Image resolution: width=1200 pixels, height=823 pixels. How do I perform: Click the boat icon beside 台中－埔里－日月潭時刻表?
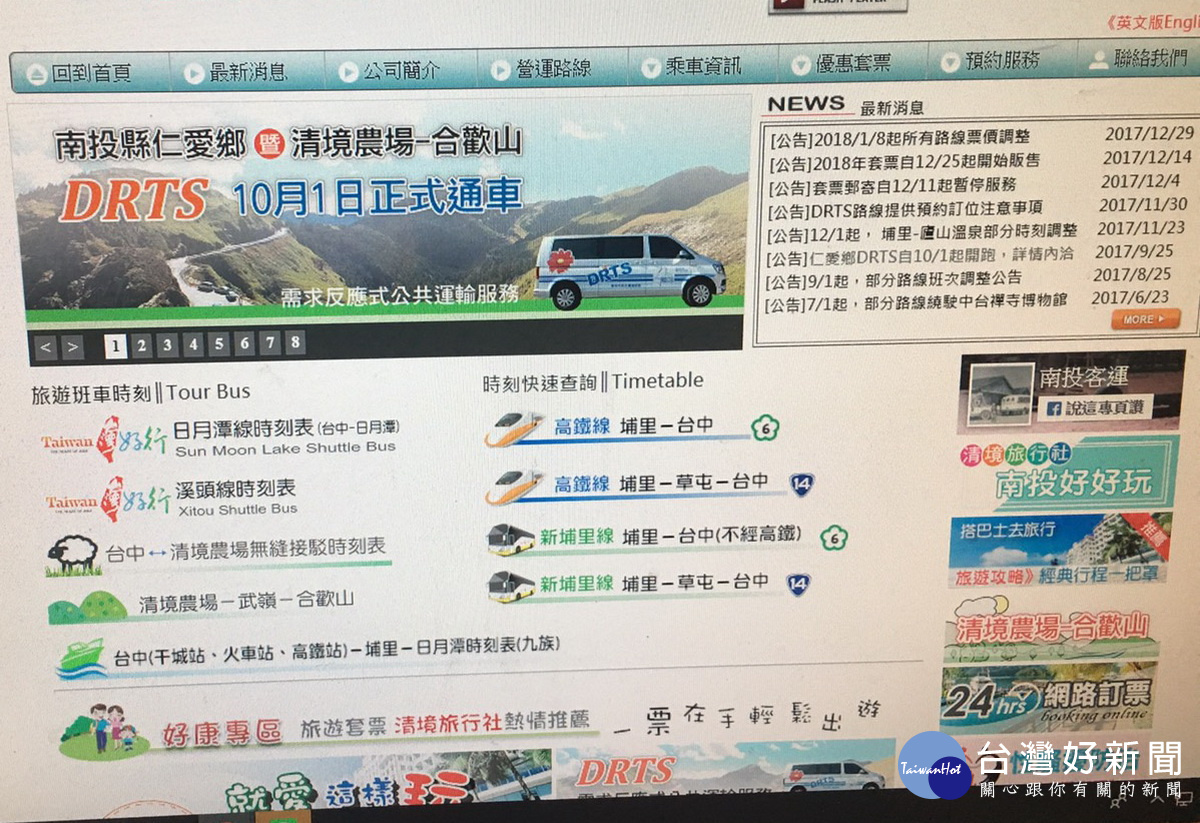82,657
